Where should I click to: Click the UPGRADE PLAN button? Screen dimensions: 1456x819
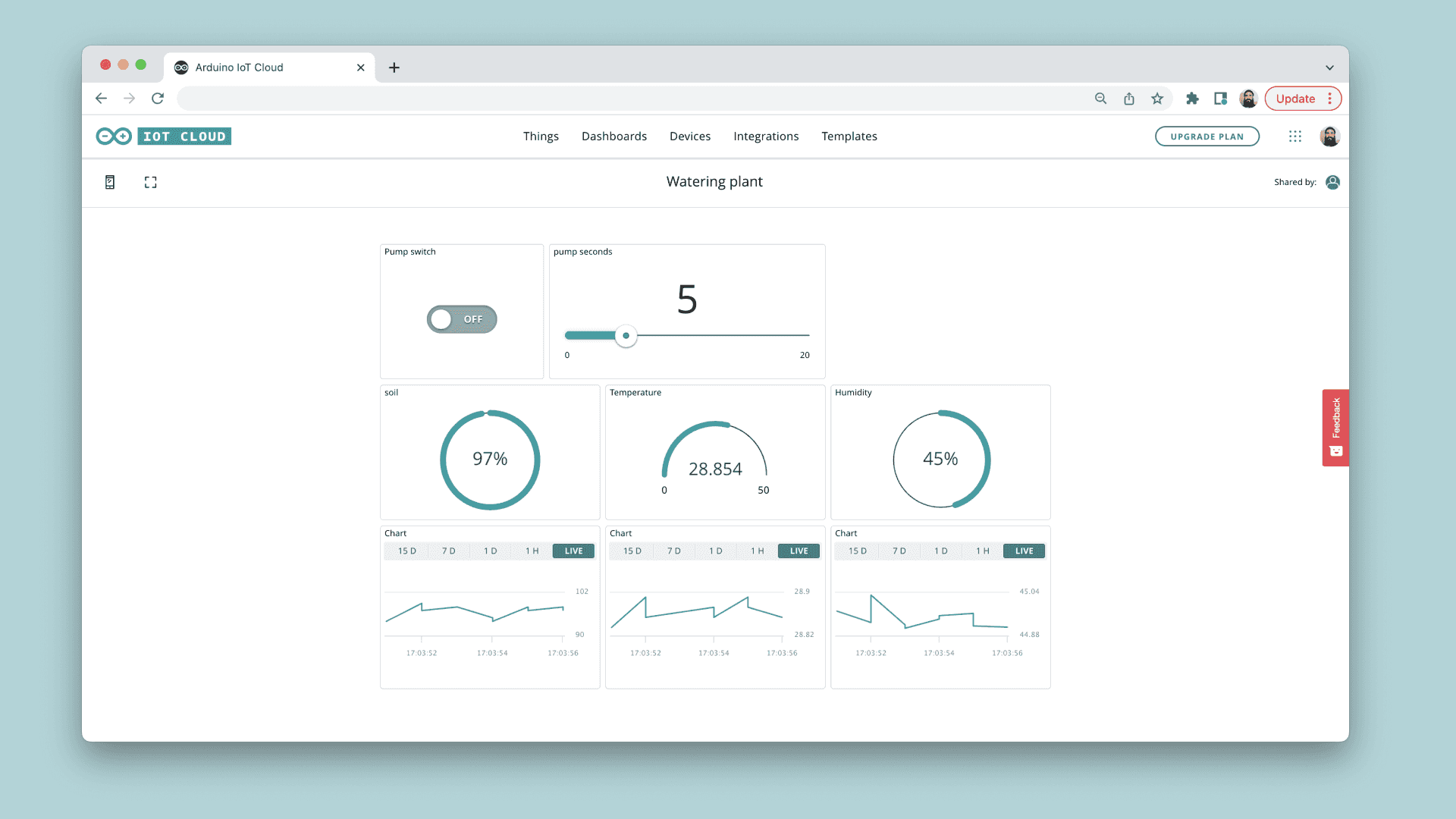coord(1207,136)
